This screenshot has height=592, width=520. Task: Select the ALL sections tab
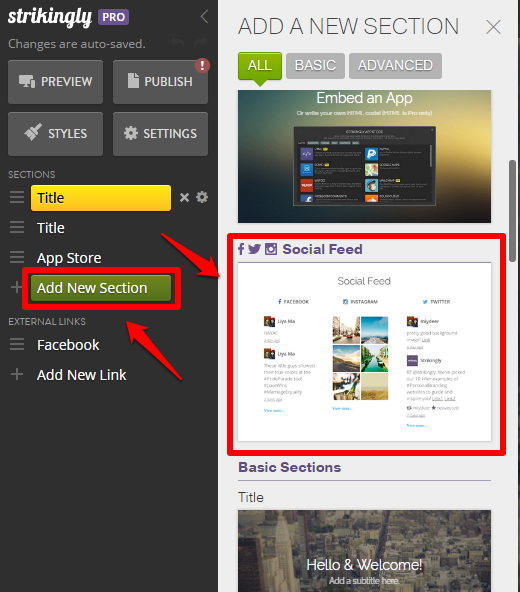[260, 66]
